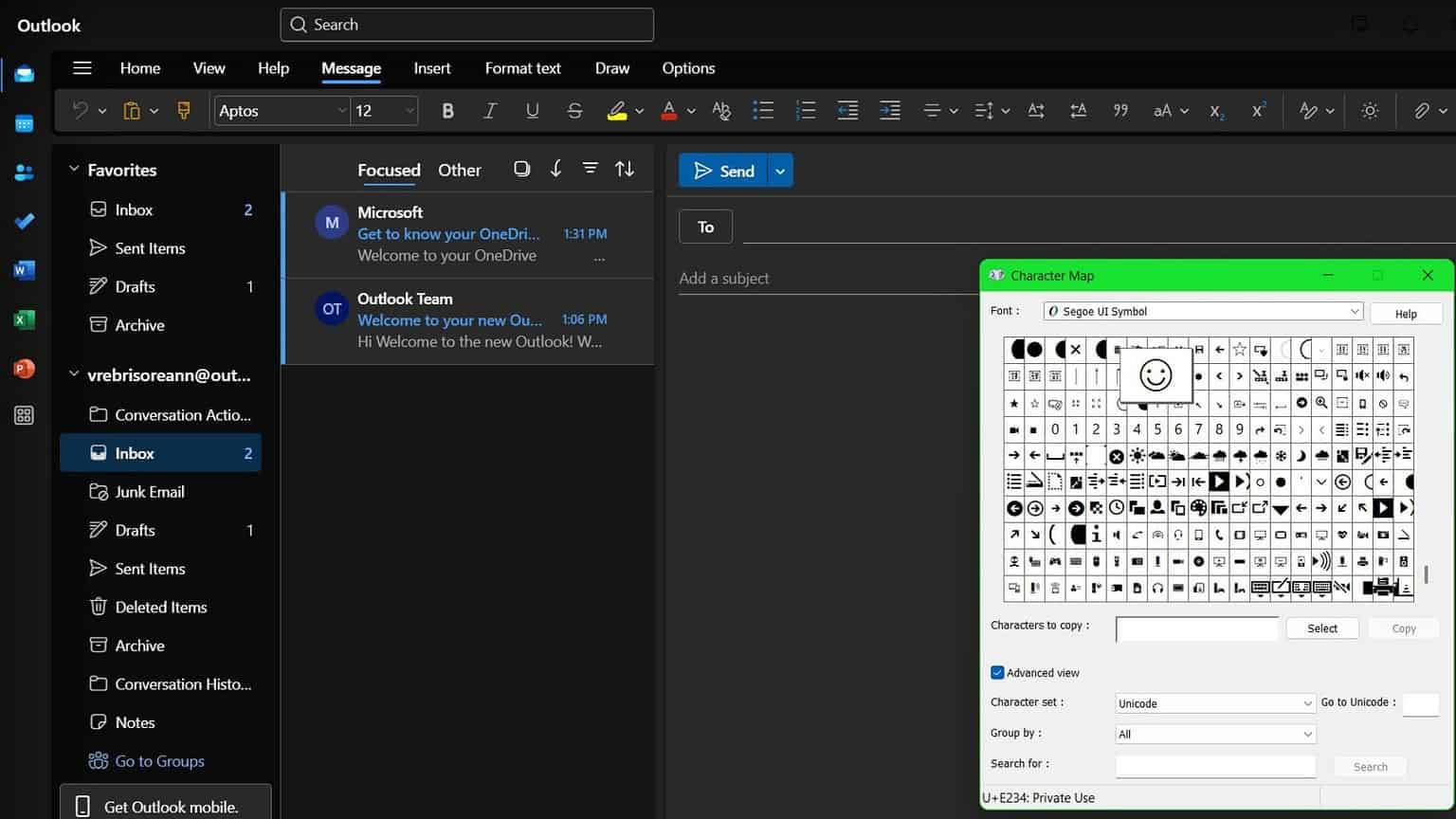Viewport: 1456px width, 819px height.
Task: Open the Outlook Team welcome email
Action: pos(469,320)
